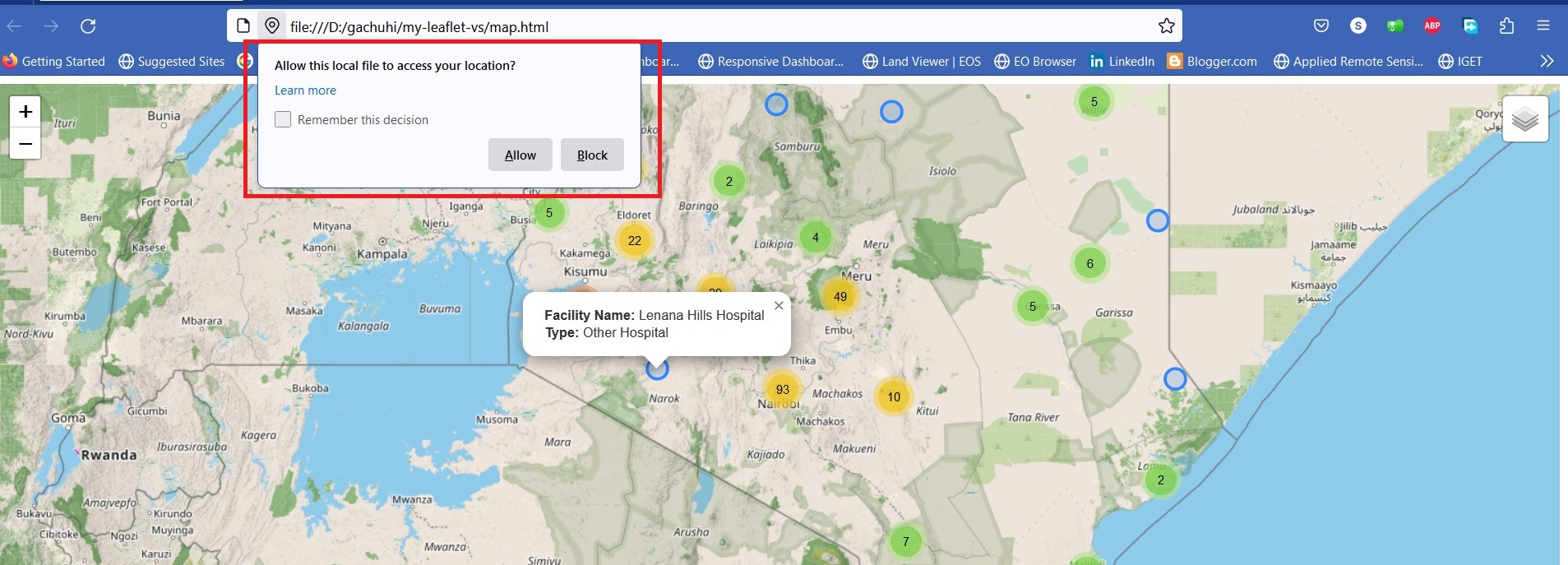Show more bookmarks with double chevron

click(1547, 61)
